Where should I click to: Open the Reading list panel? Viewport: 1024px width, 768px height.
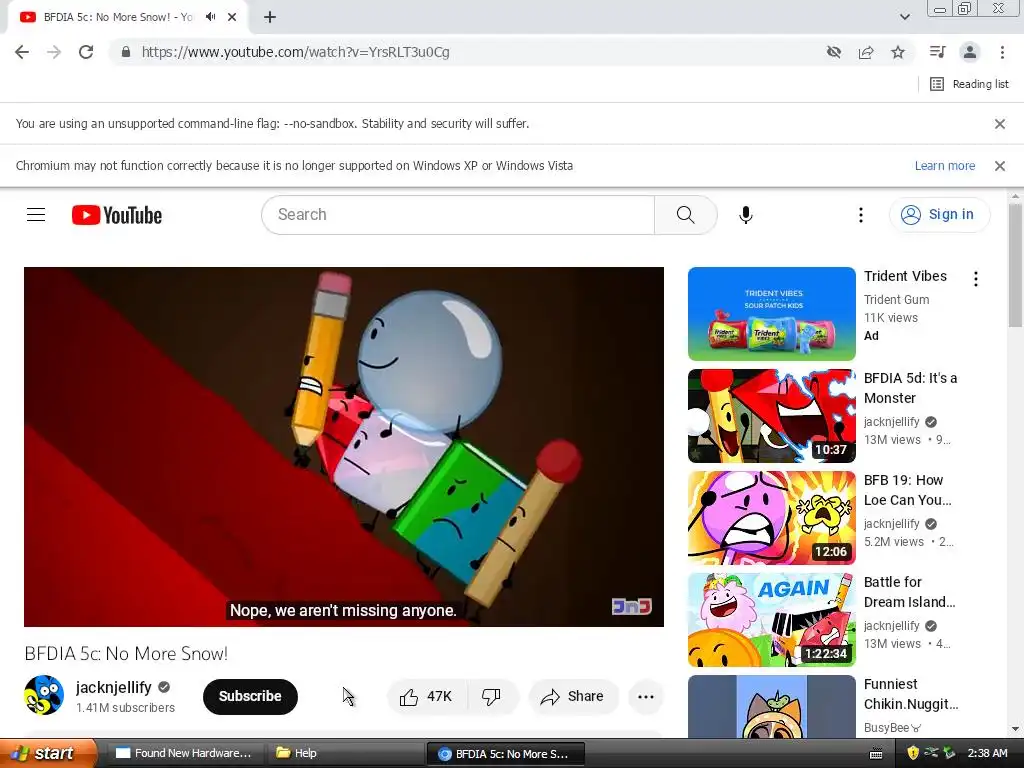point(969,84)
